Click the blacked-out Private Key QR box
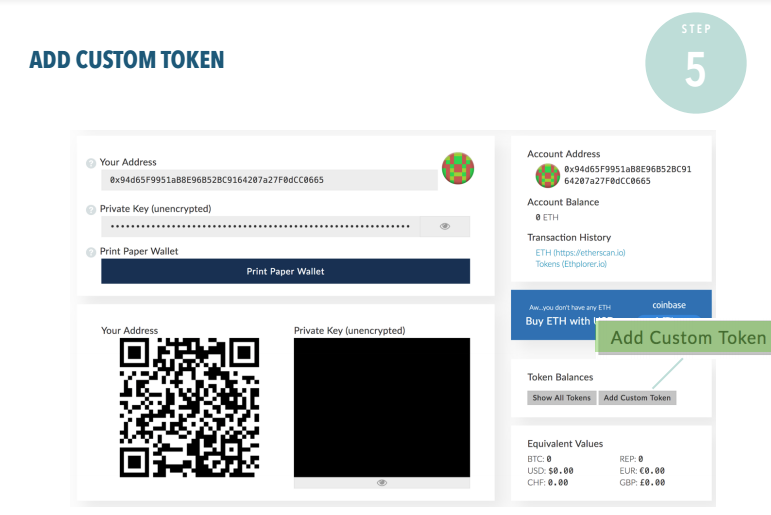Image resolution: width=771 pixels, height=515 pixels. coord(382,407)
